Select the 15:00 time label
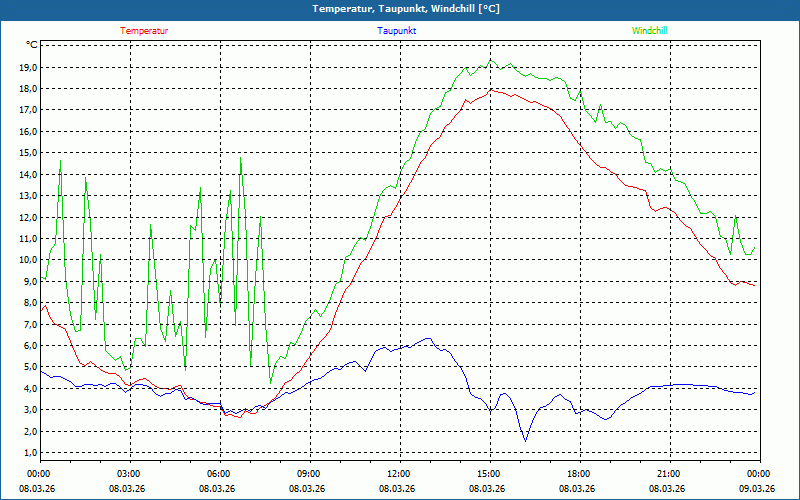800x500 pixels. pyautogui.click(x=489, y=474)
